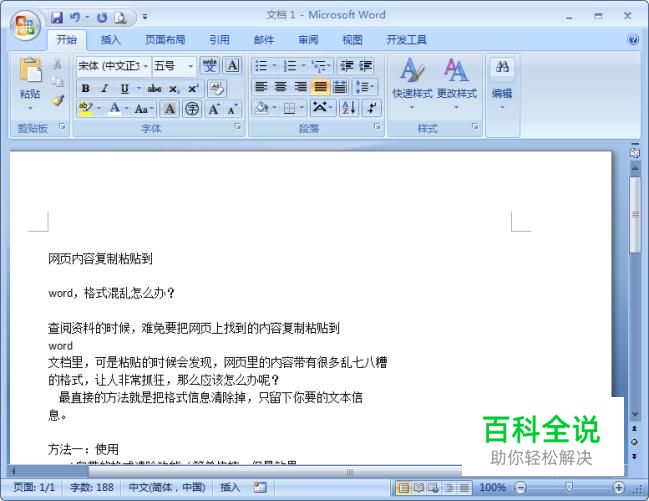Open underline style dropdown arrow
649x501 pixels.
pyautogui.click(x=139, y=88)
